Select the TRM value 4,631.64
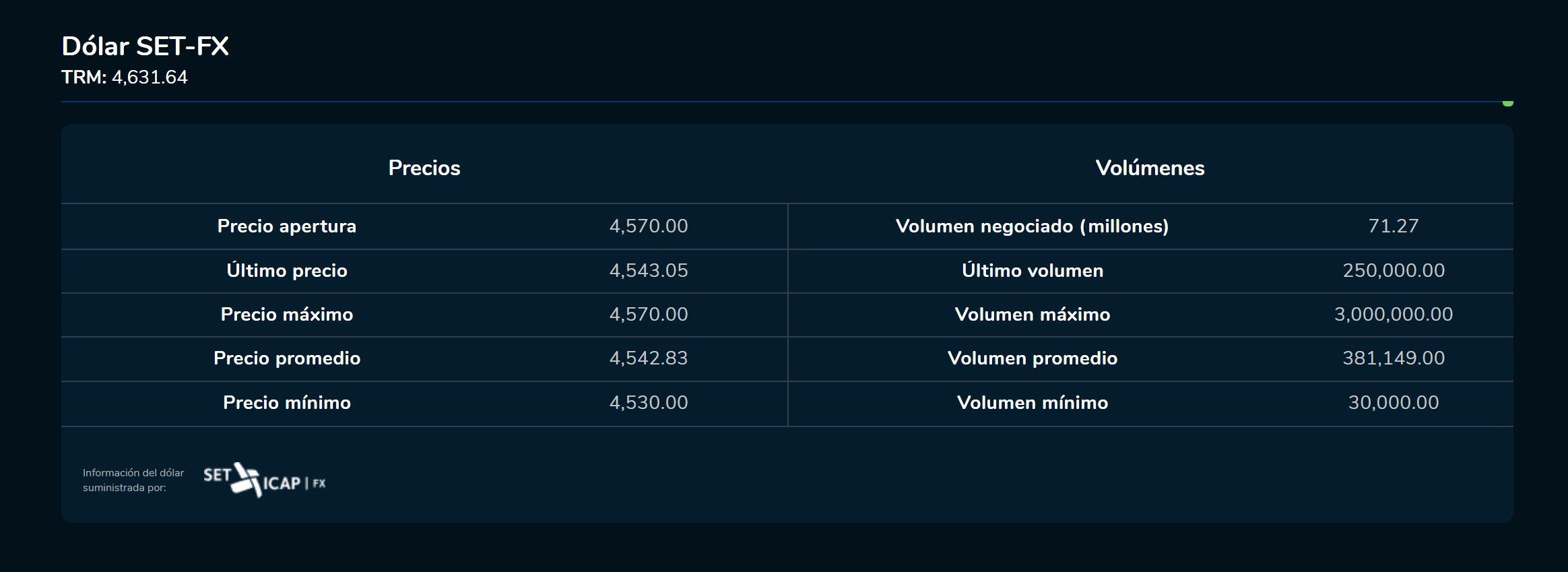Viewport: 1568px width, 572px height. click(150, 77)
